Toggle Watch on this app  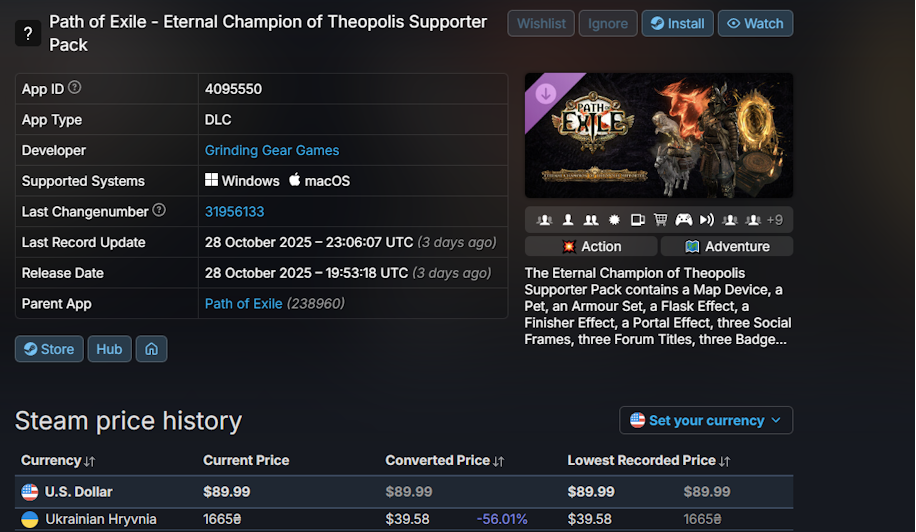pos(755,24)
